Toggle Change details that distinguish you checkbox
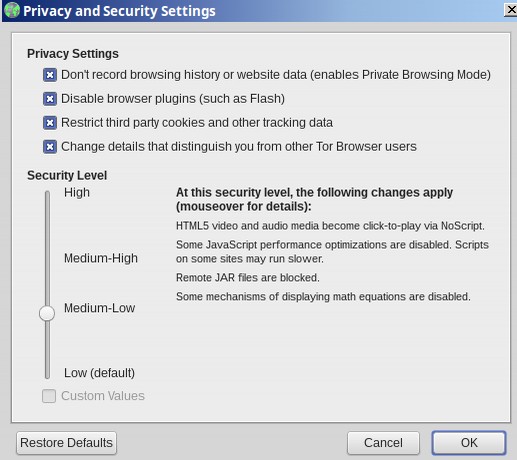 click(50, 147)
